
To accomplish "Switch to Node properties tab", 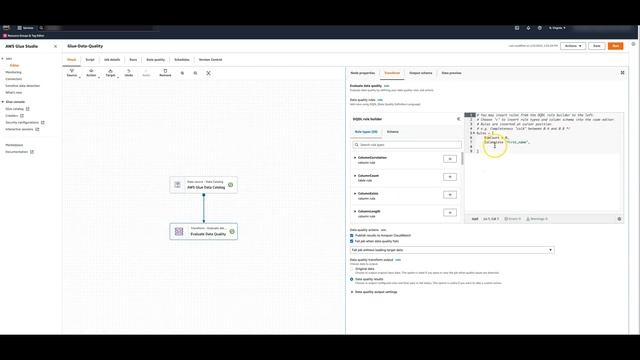I will 362,73.
